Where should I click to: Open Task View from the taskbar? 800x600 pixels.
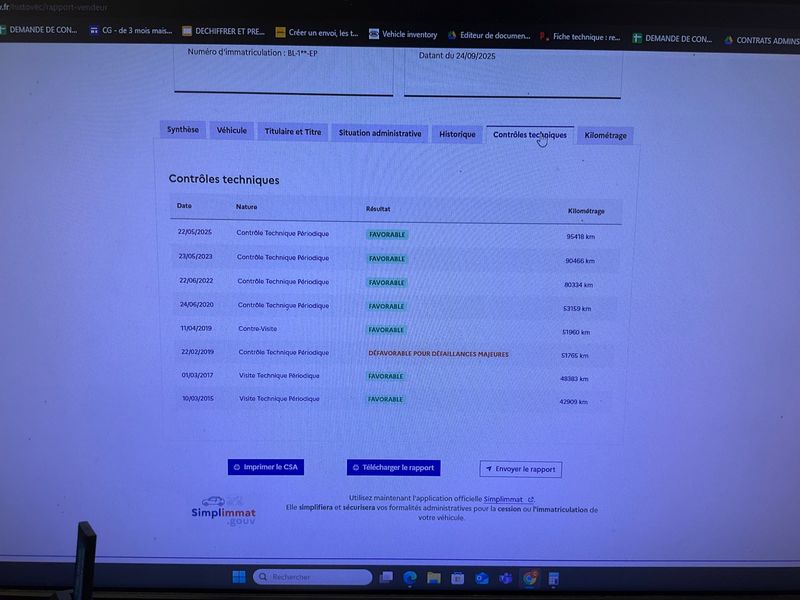pyautogui.click(x=386, y=578)
